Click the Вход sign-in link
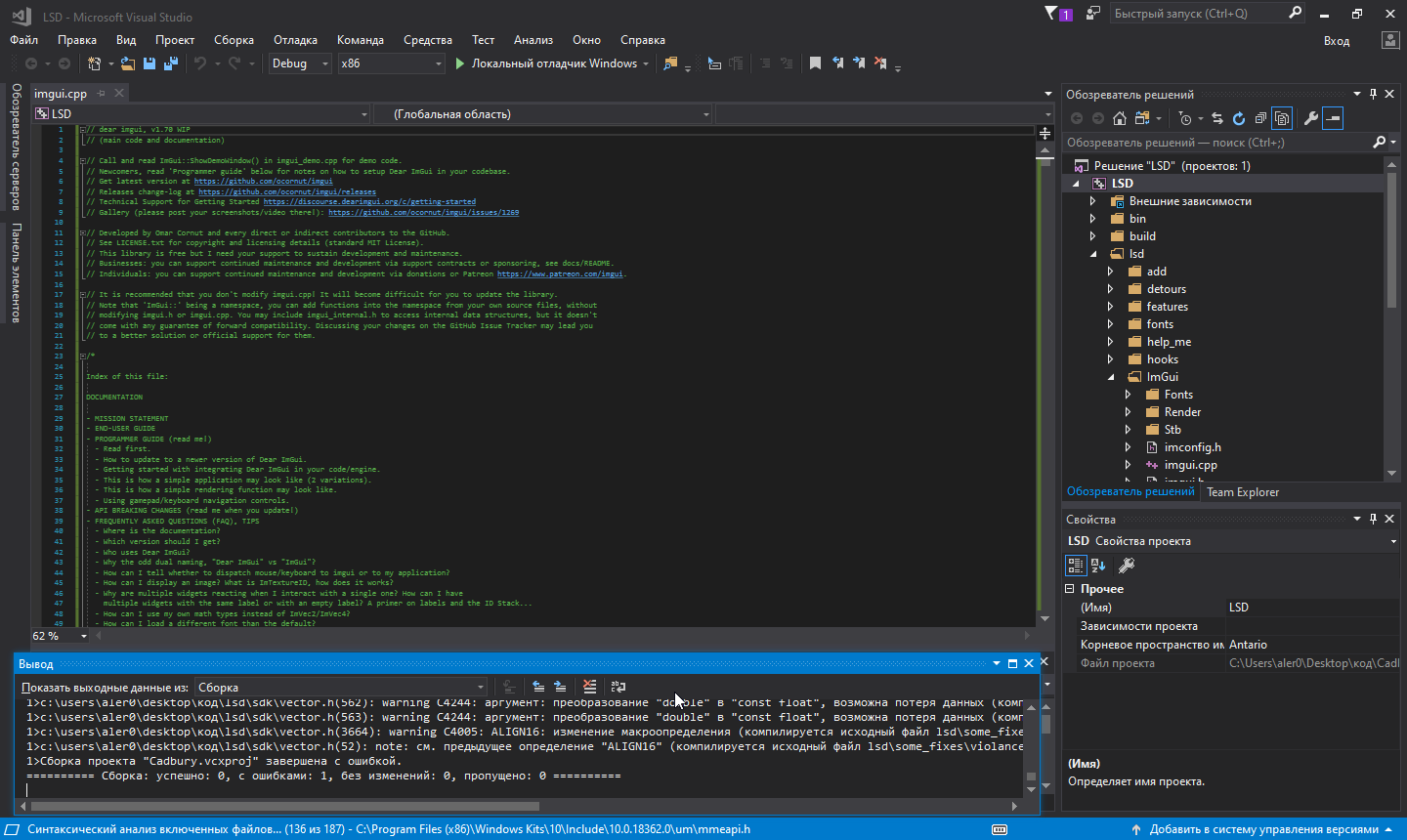This screenshot has height=840, width=1407. 1337,41
